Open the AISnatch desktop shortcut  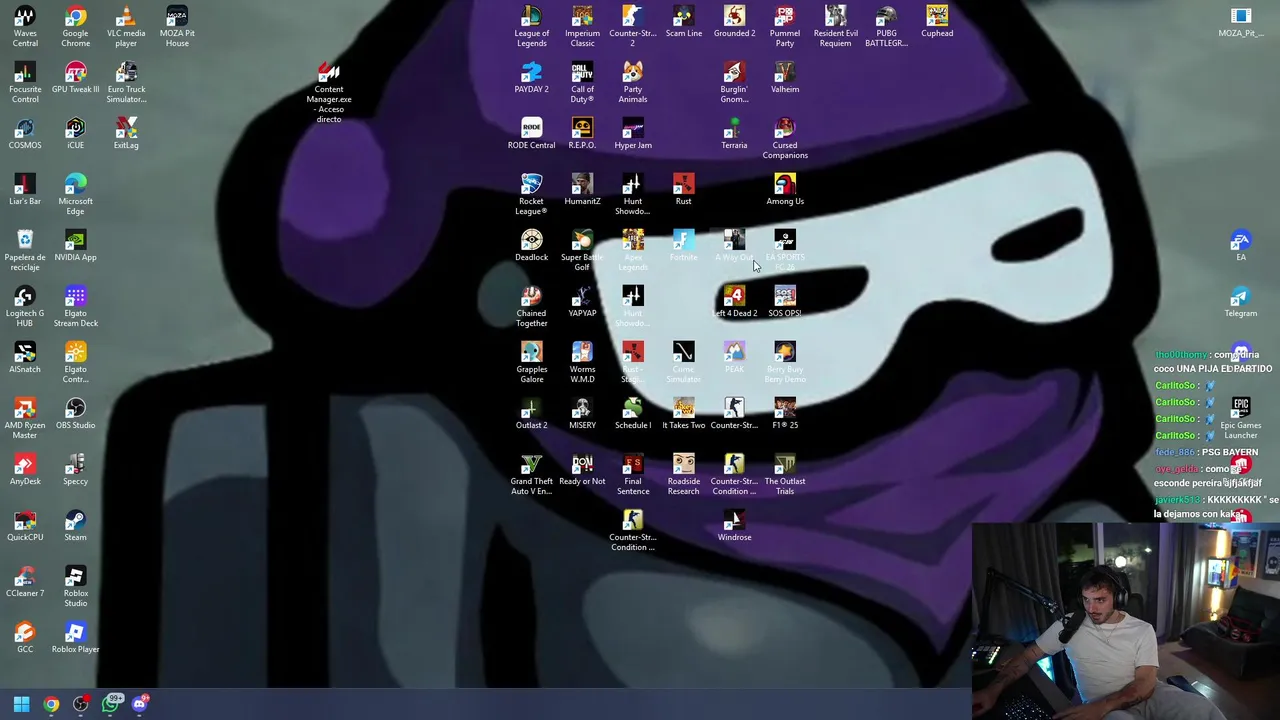coord(25,358)
